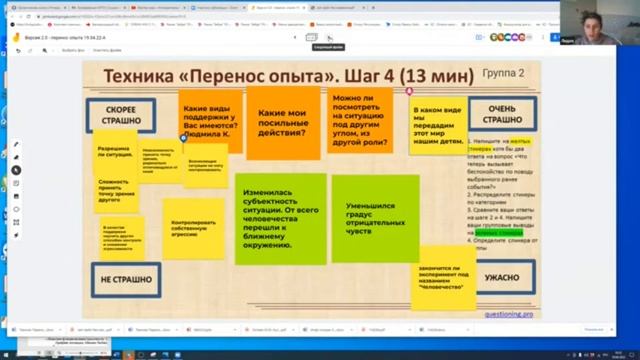Click the 'Показать все' downloads button
This screenshot has width=640, height=360.
tap(593, 330)
